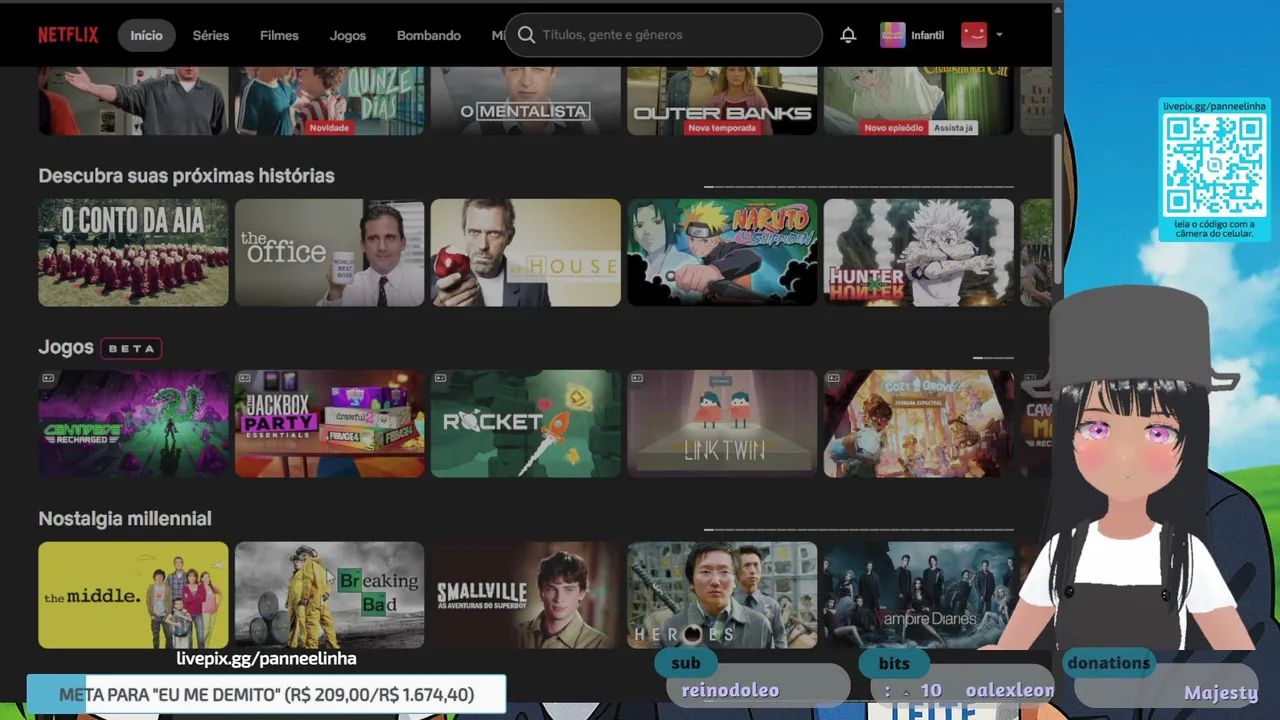This screenshot has width=1280, height=720.
Task: Click the "sub" overlay label
Action: pyautogui.click(x=686, y=663)
